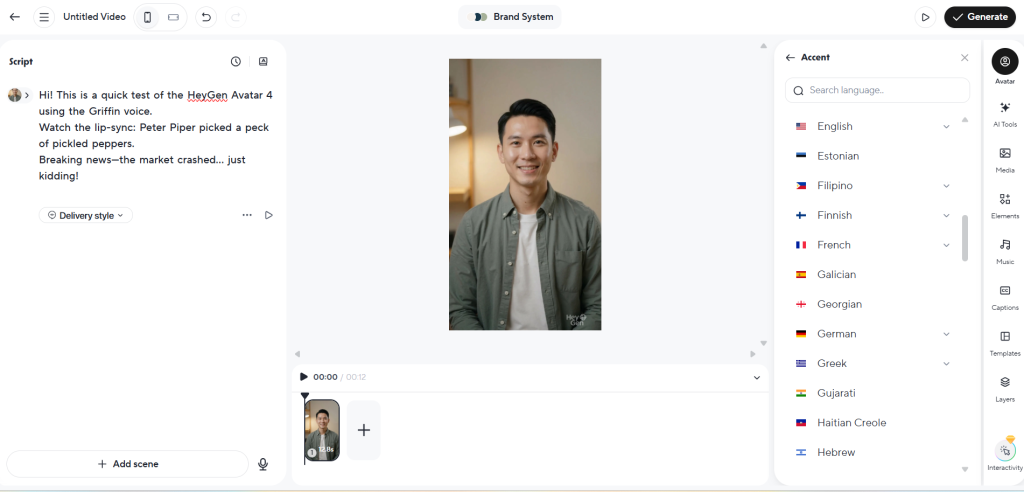
Task: Click the Add scene button
Action: (x=127, y=464)
